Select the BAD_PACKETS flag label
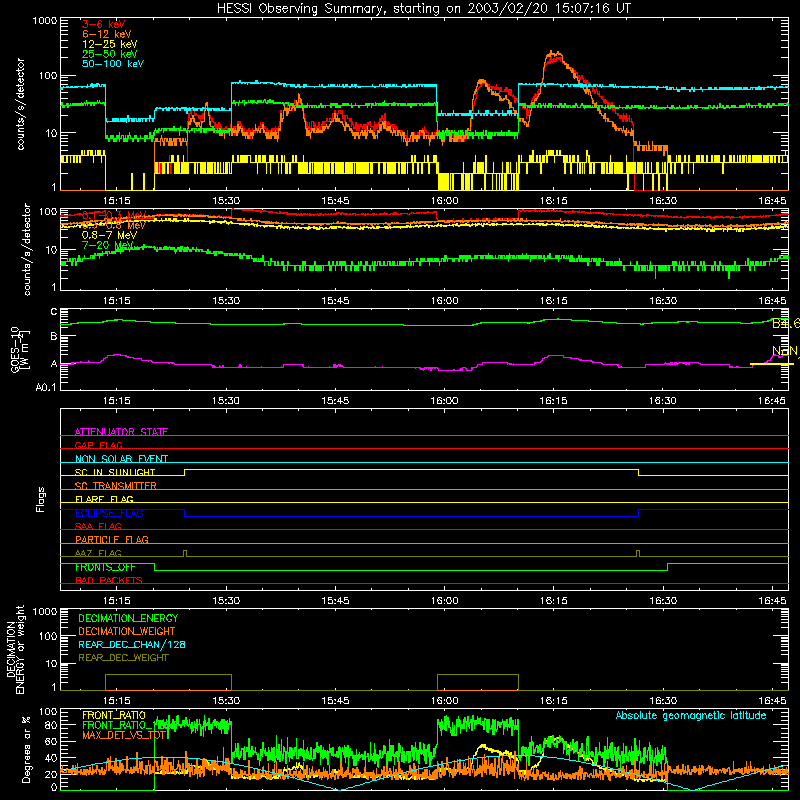The width and height of the screenshot is (800, 800). click(109, 580)
